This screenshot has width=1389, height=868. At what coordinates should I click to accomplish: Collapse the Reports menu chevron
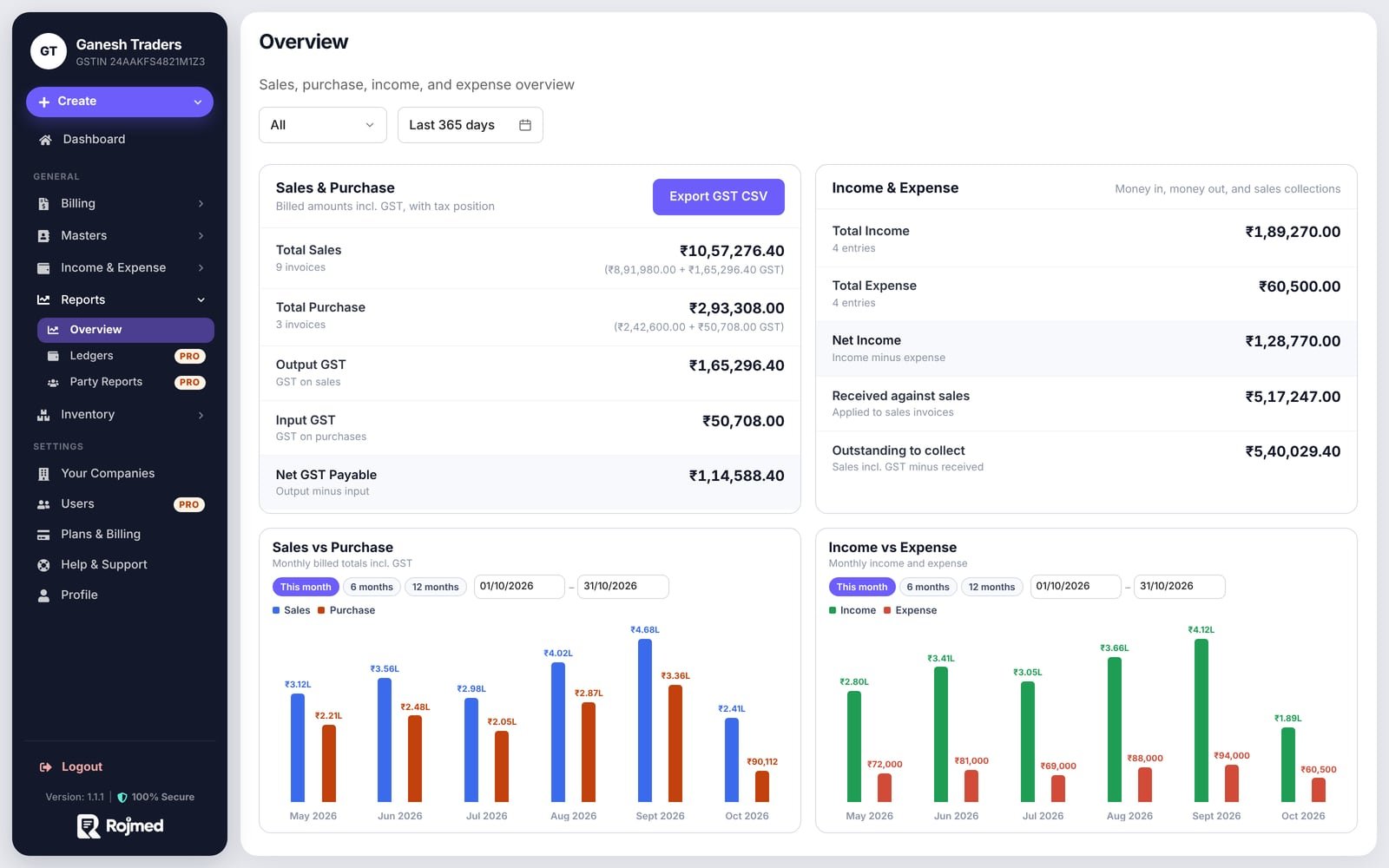tap(201, 300)
